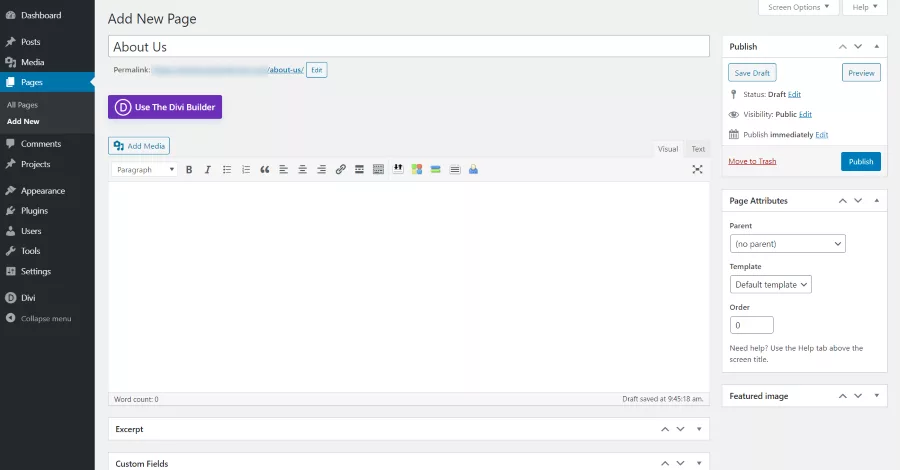Click Add Media button
The image size is (900, 470).
pos(139,146)
